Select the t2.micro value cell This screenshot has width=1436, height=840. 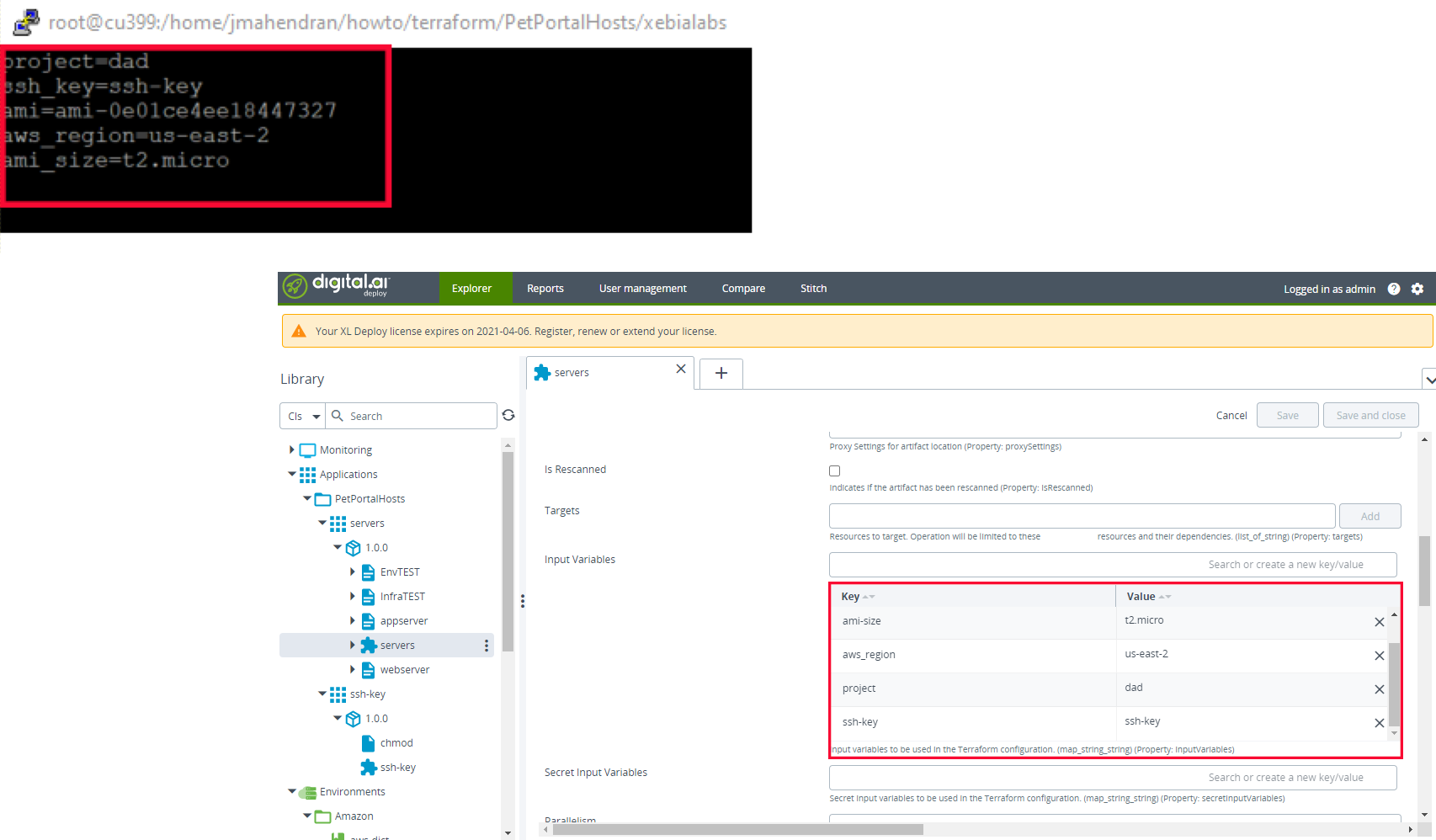(x=1245, y=620)
